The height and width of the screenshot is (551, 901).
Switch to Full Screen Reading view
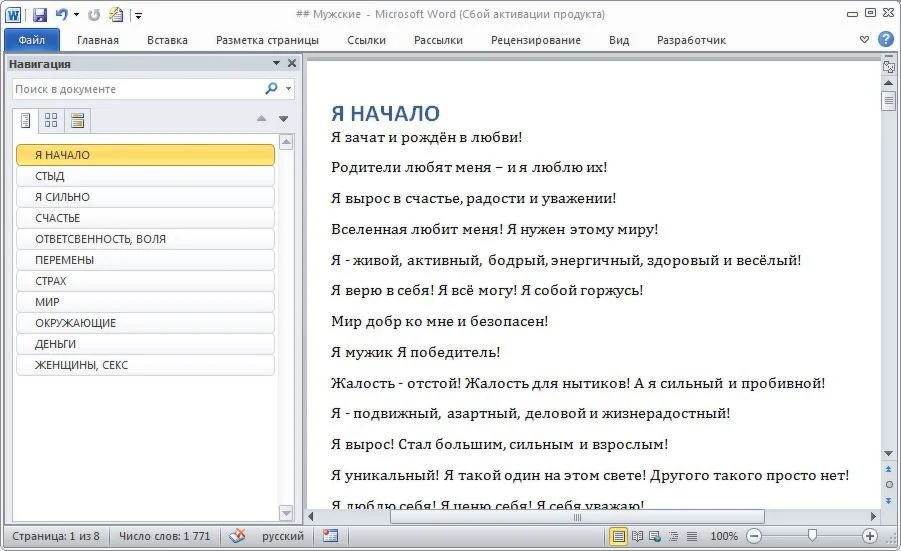637,536
